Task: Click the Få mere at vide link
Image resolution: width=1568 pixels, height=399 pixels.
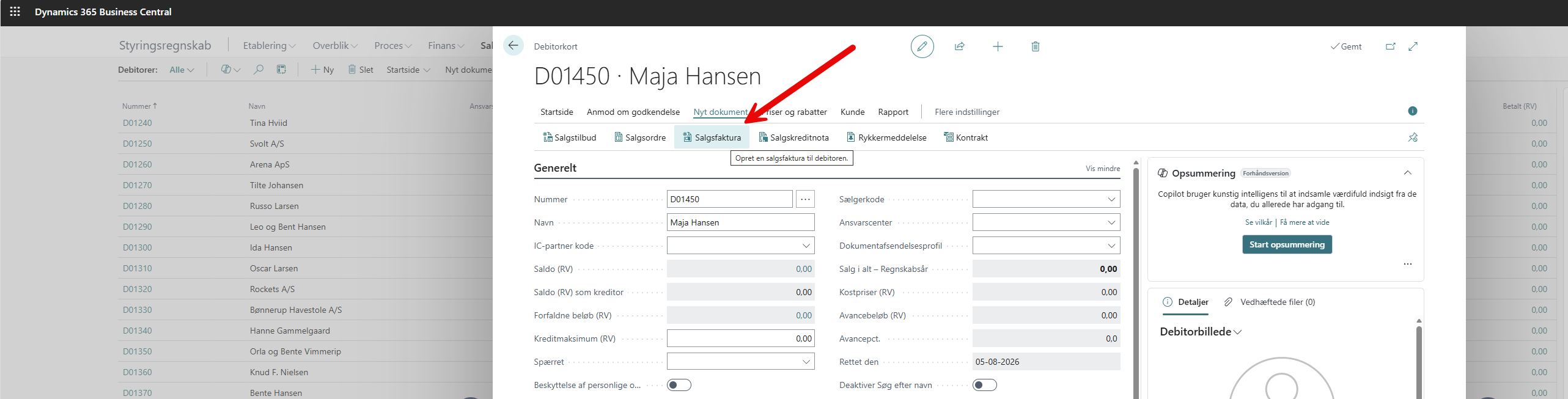Action: [x=1305, y=222]
